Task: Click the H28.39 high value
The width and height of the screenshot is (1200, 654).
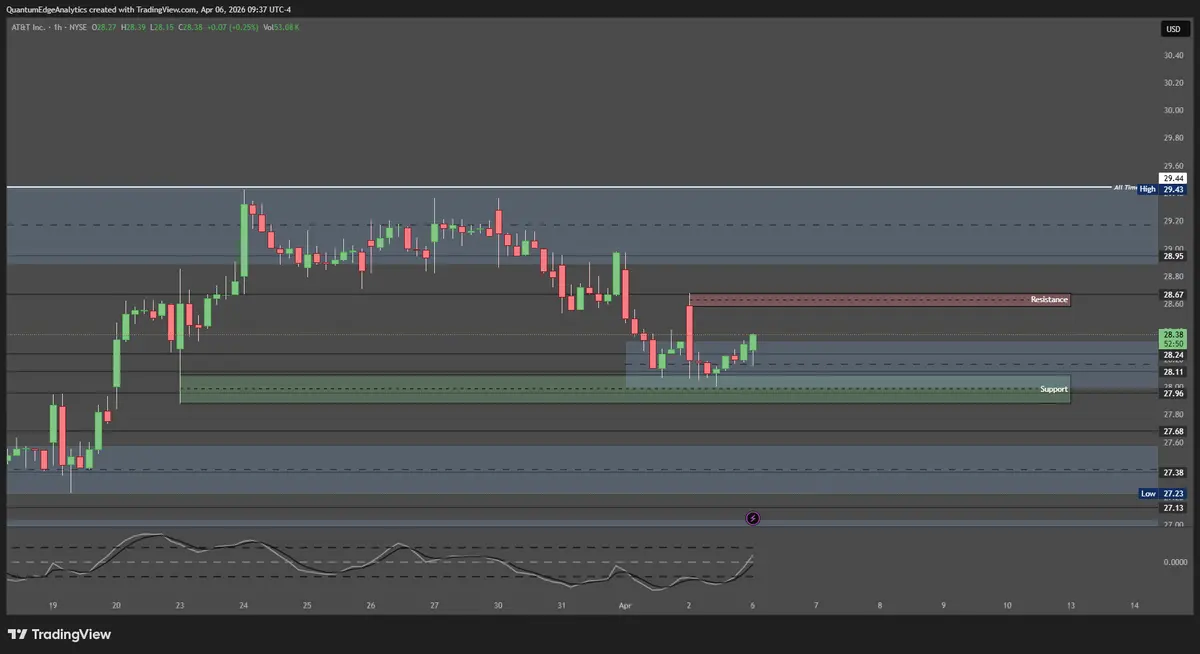Action: 133,27
